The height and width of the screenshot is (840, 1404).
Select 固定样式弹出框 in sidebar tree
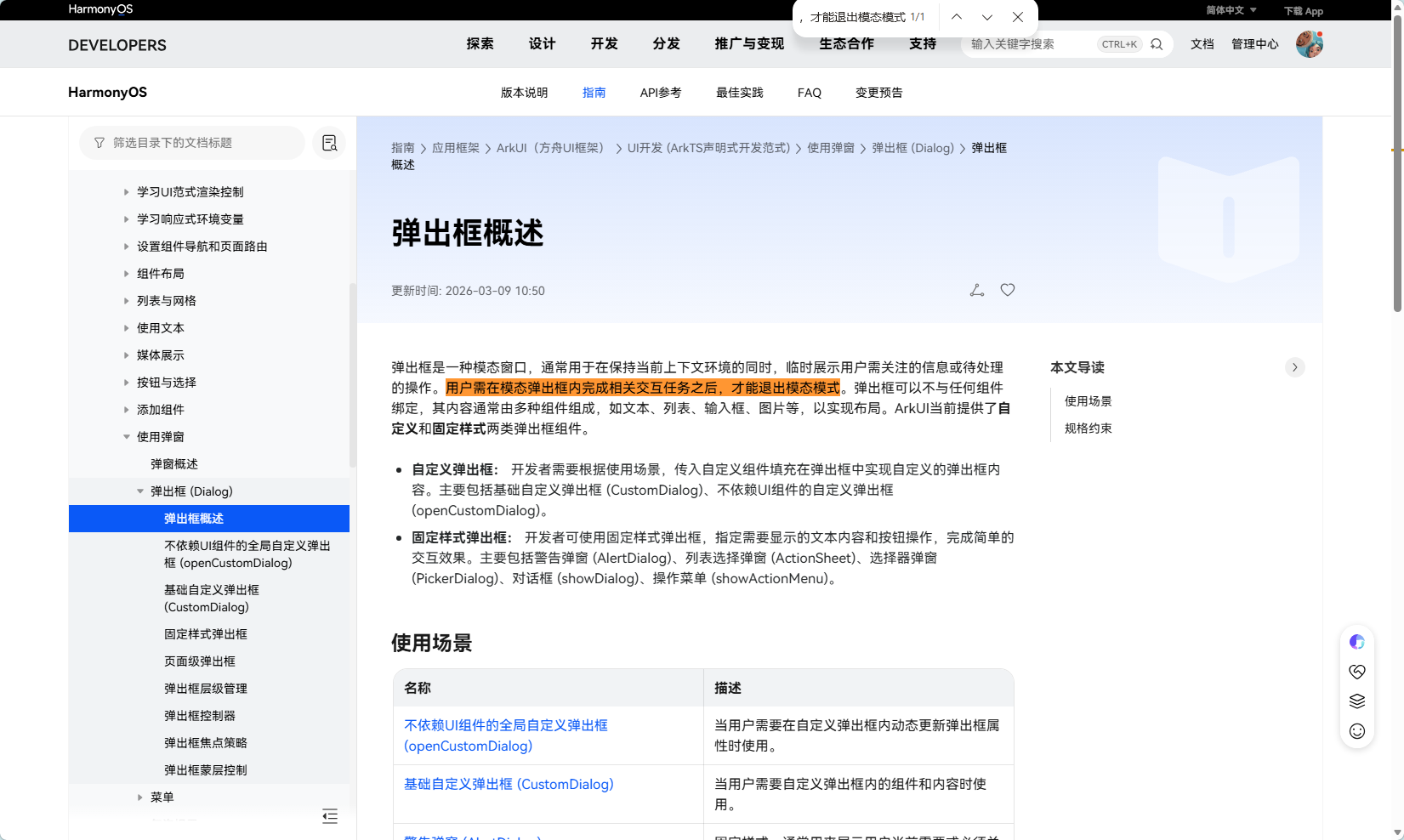click(206, 634)
